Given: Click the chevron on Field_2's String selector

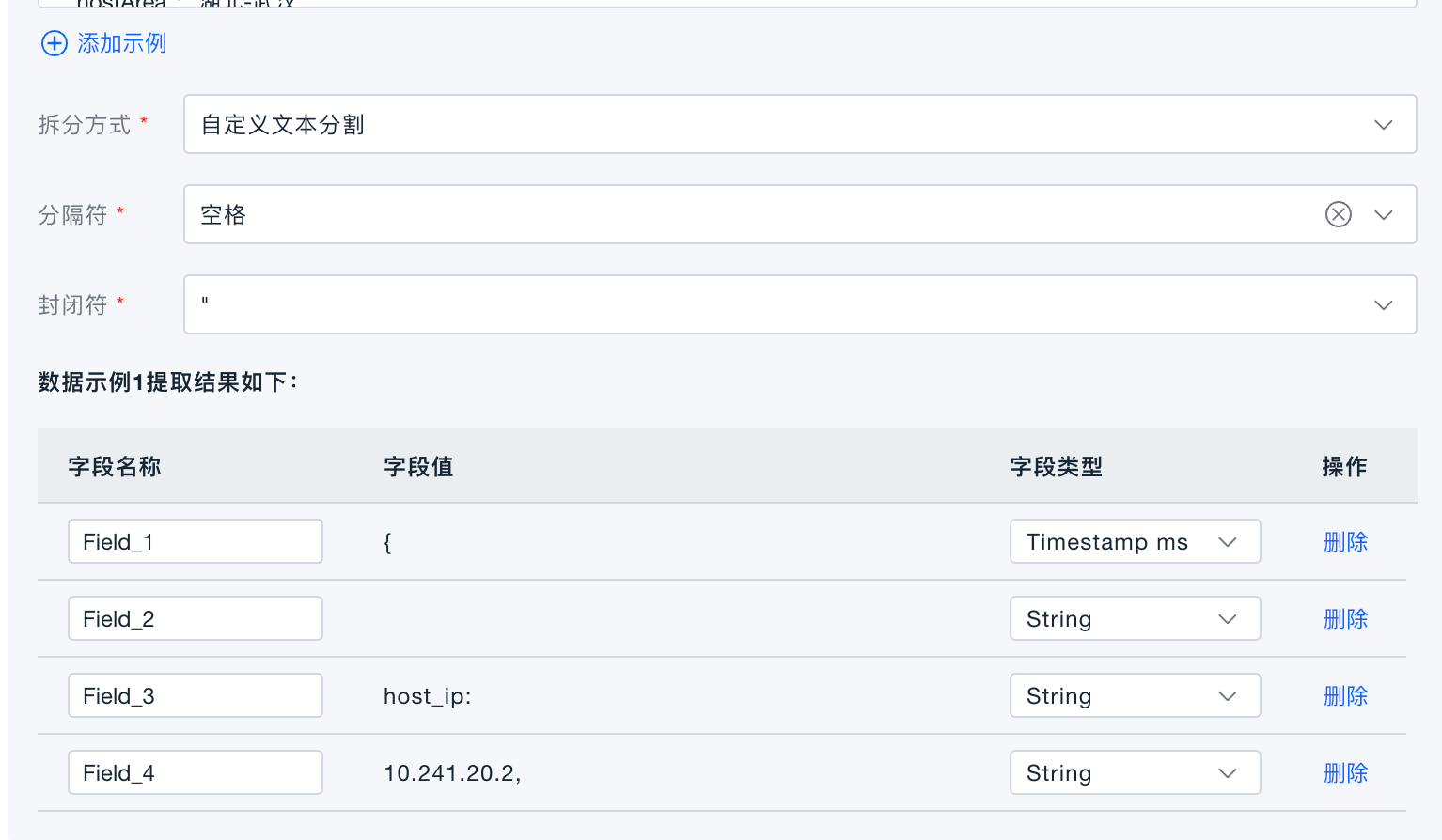Looking at the screenshot, I should pyautogui.click(x=1228, y=618).
